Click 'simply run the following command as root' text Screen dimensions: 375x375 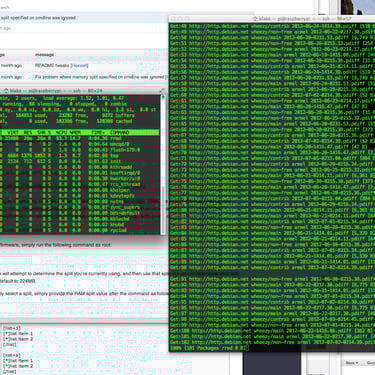[67, 245]
